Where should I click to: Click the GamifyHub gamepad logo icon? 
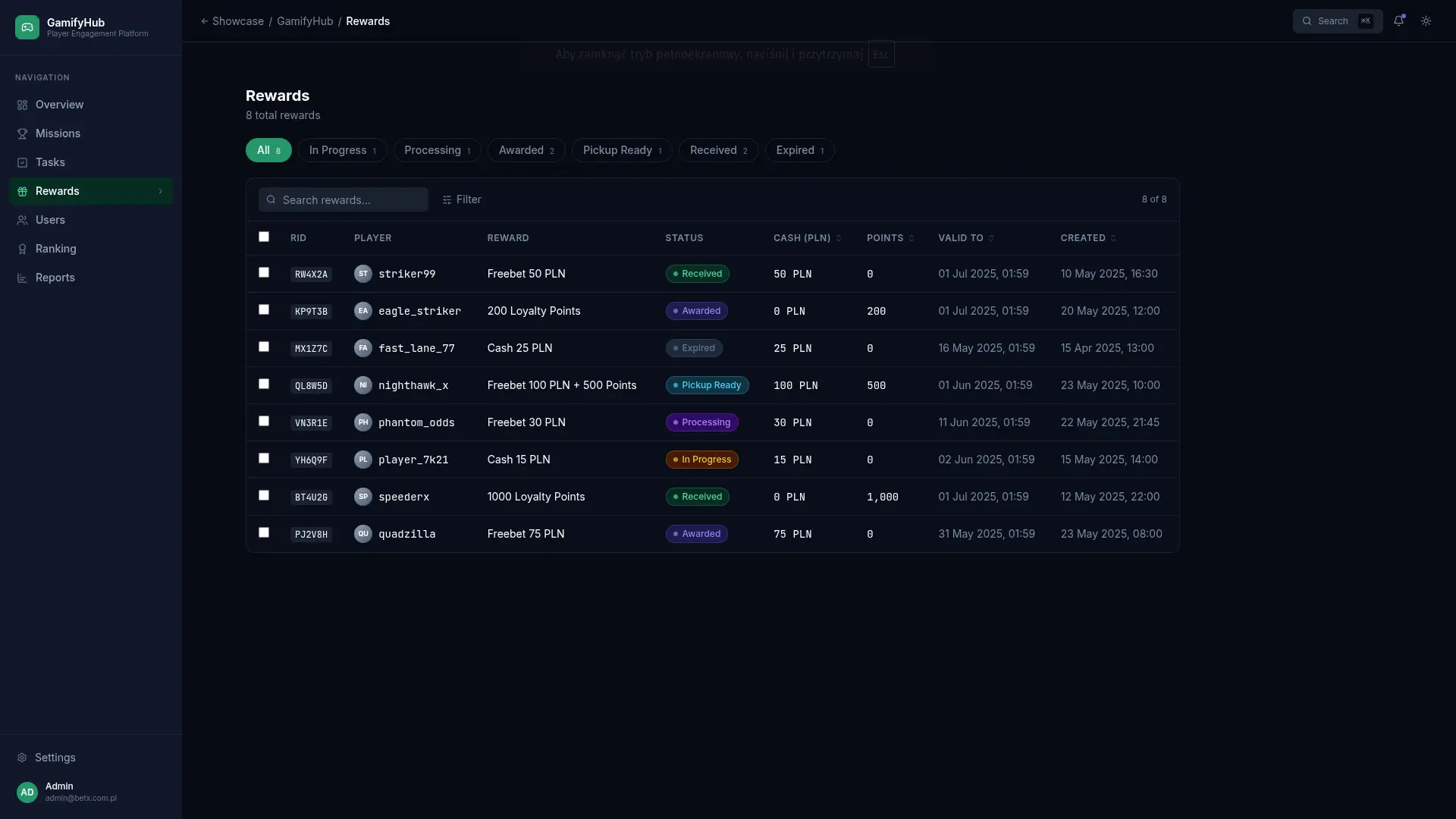coord(27,27)
